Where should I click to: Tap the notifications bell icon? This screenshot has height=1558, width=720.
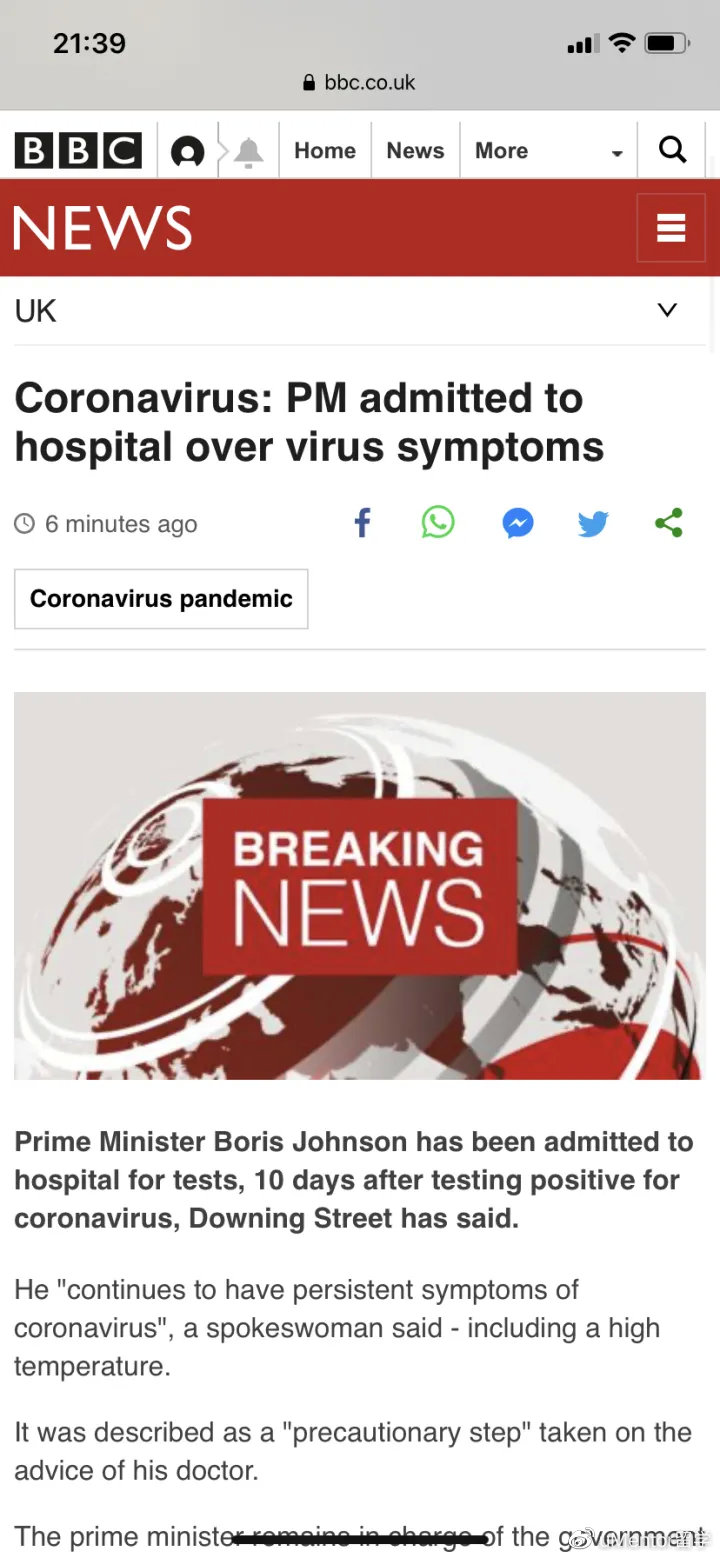pyautogui.click(x=248, y=151)
